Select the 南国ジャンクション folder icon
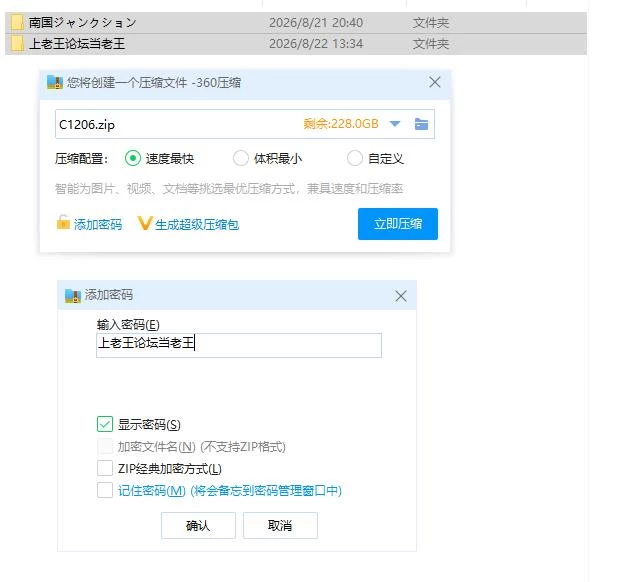Viewport: 635px width, 582px height. point(17,23)
